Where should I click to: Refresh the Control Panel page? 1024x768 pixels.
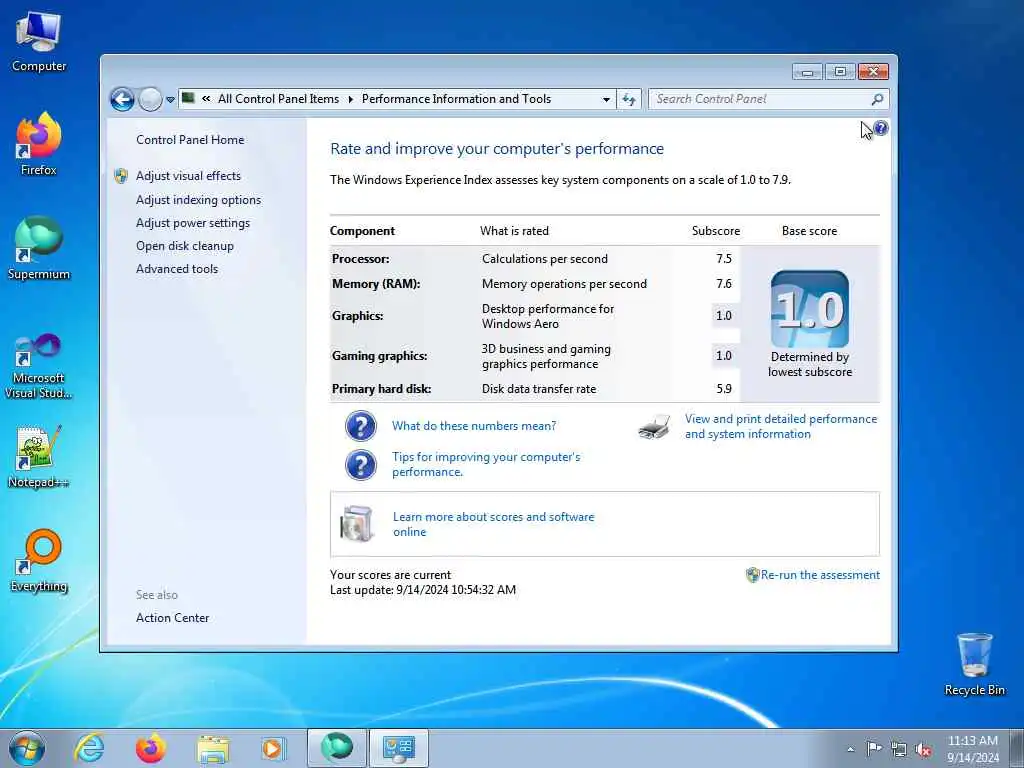629,99
